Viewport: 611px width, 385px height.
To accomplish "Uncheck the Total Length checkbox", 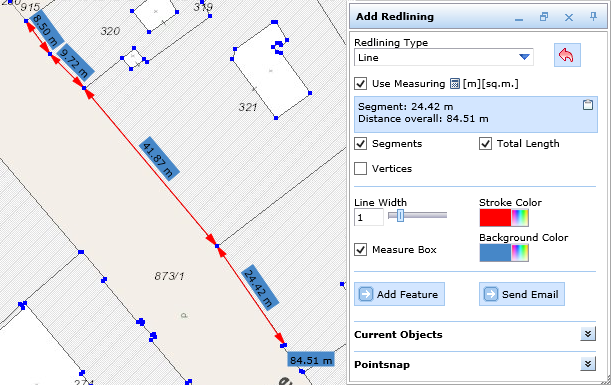I will click(485, 143).
